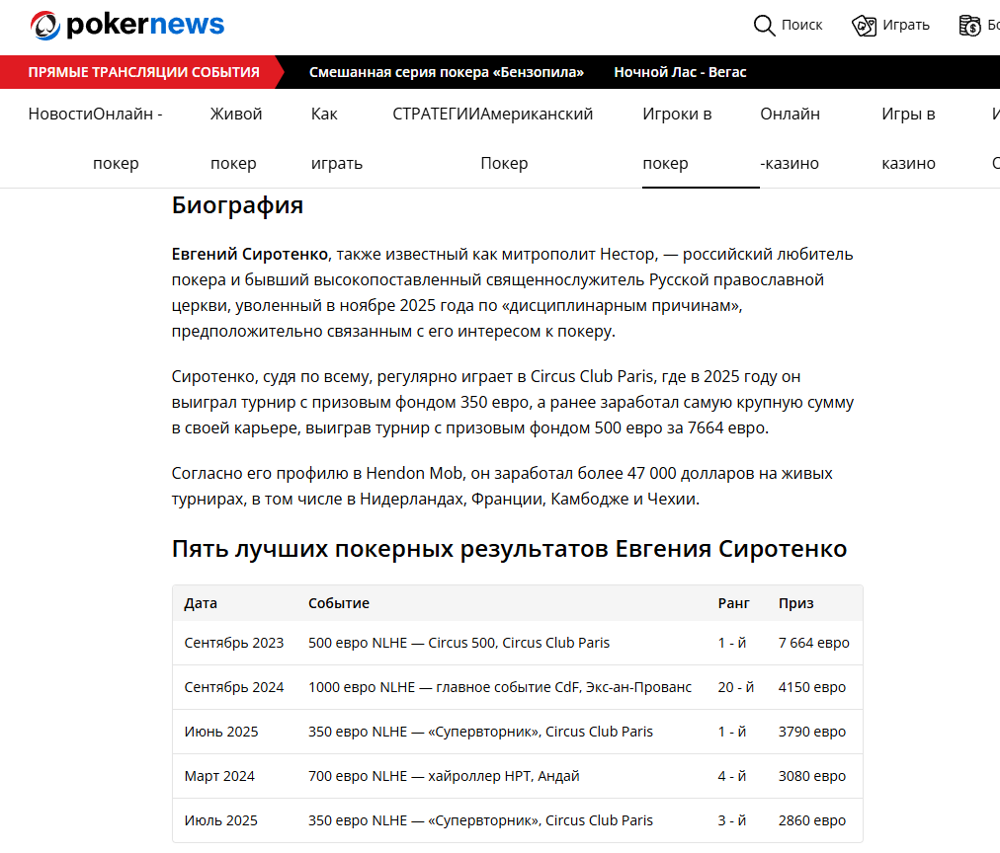Click the coins bonus icon

click(x=970, y=25)
